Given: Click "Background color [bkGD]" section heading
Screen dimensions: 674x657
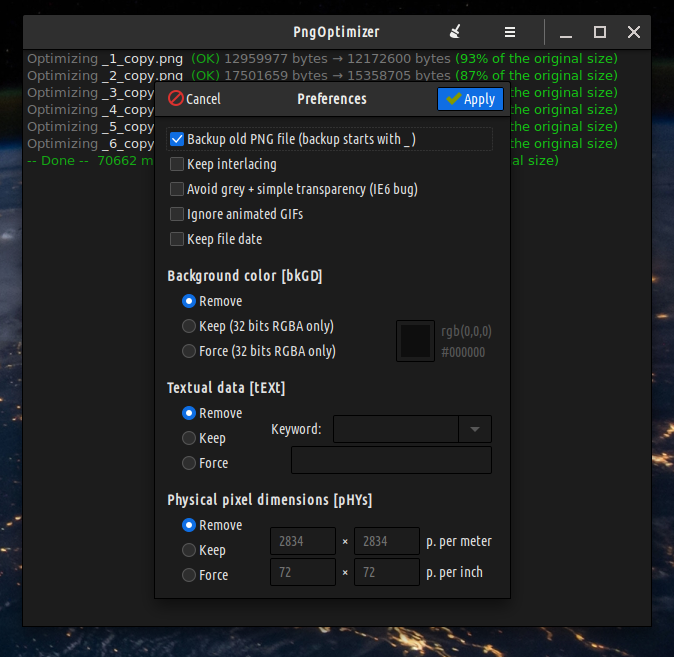Looking at the screenshot, I should point(245,276).
